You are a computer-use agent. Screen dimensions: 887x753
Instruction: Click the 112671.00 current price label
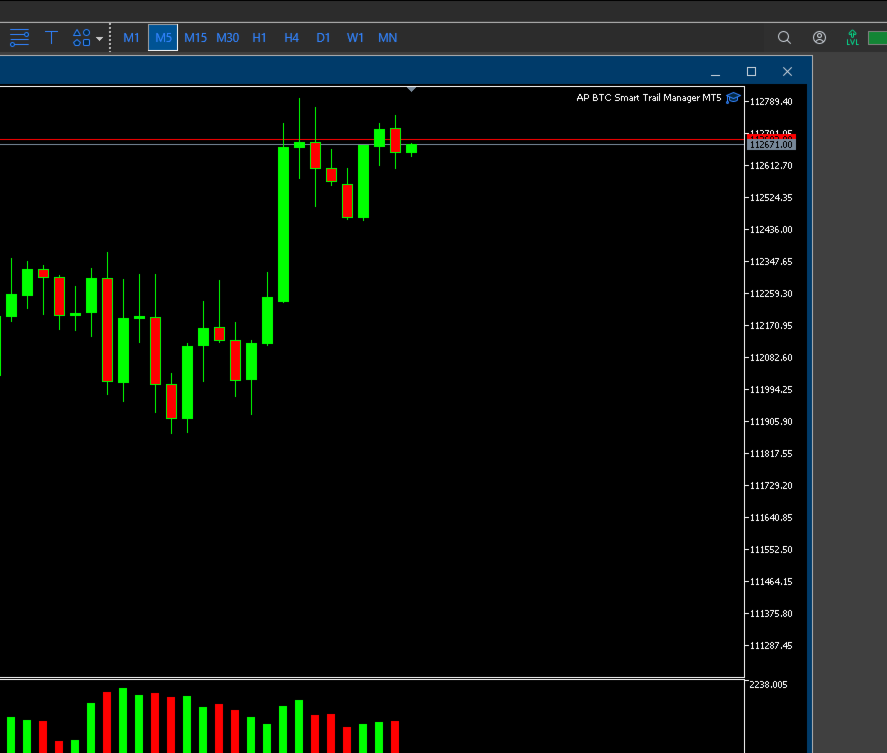tap(771, 145)
